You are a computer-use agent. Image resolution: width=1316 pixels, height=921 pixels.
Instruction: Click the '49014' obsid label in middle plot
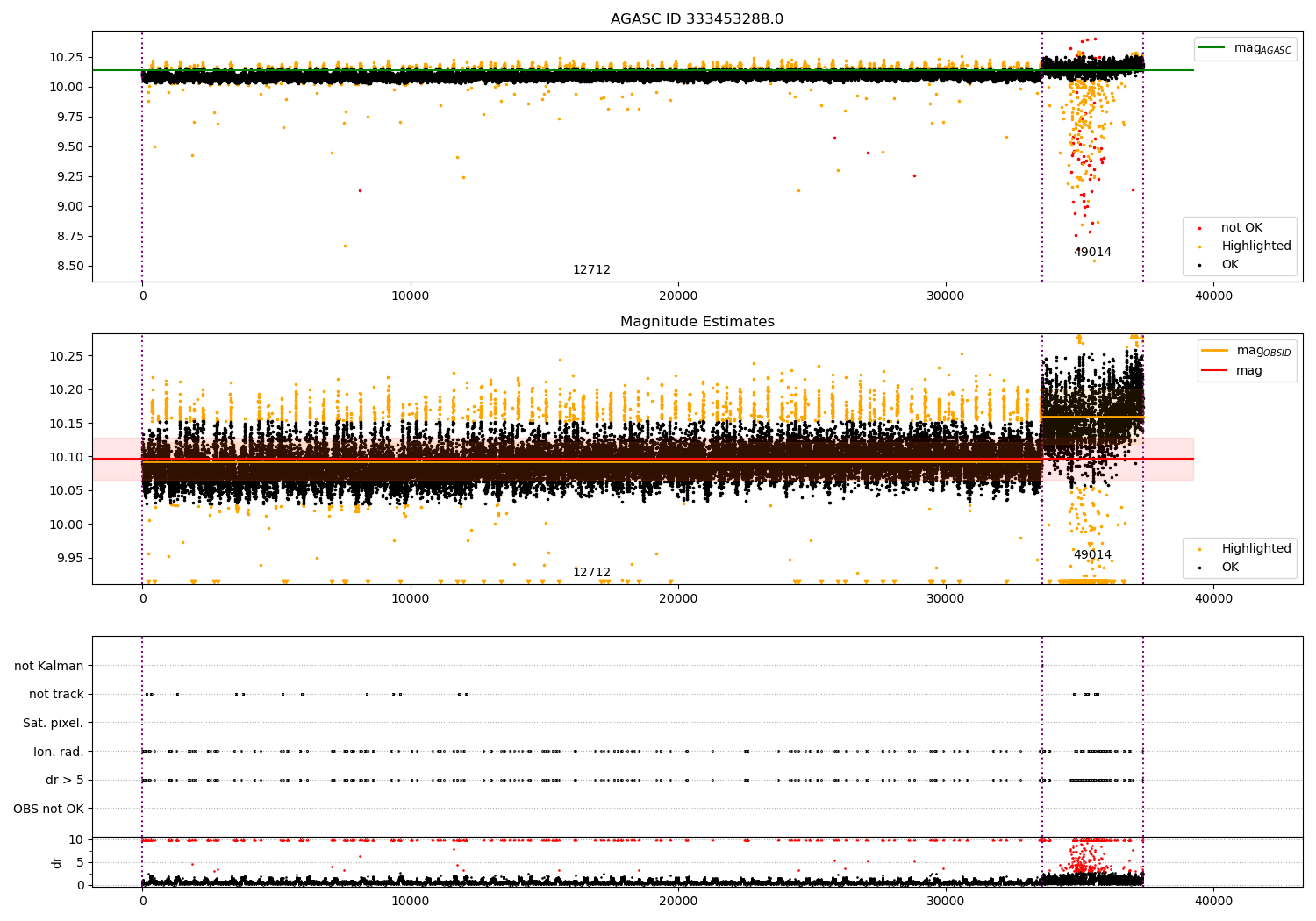pos(1092,555)
